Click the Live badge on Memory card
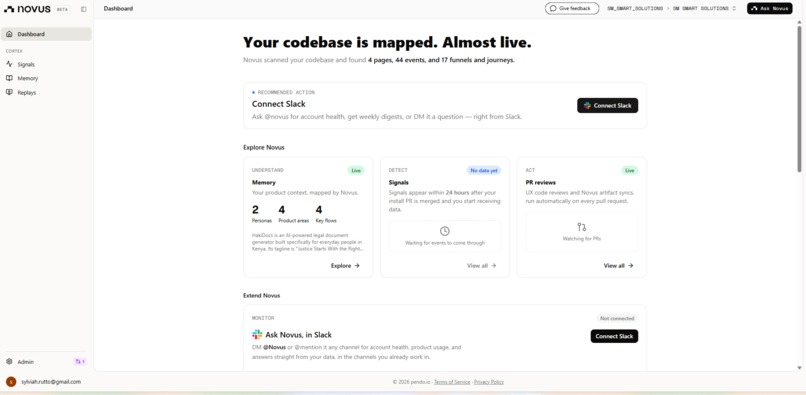This screenshot has width=806, height=395. 356,170
